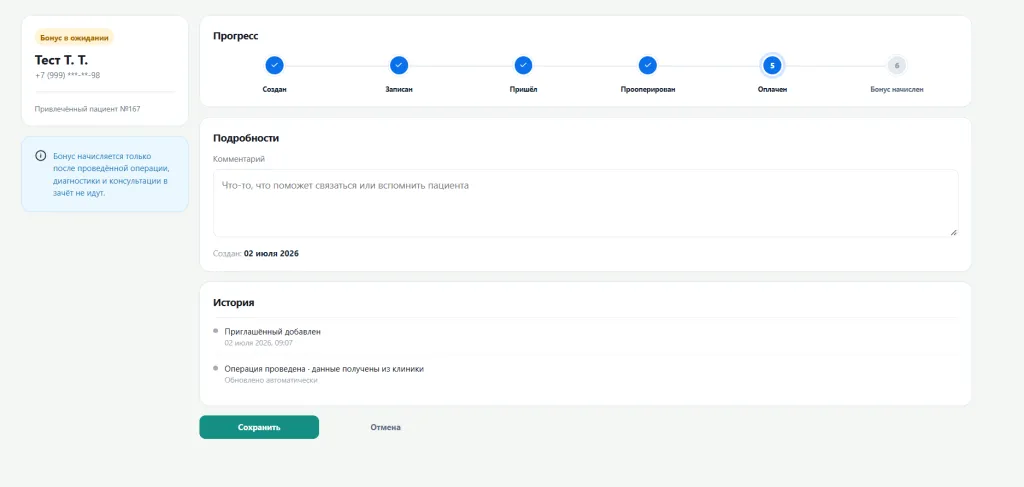Click the bonus accrual notice text
The image size is (1024, 487).
pos(112,175)
